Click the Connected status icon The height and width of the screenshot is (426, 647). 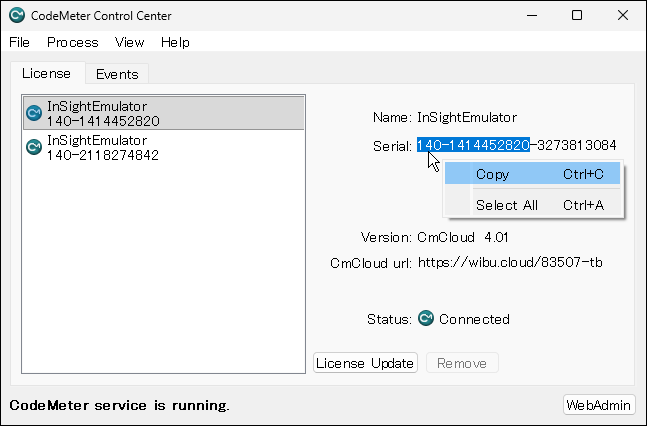coord(426,318)
